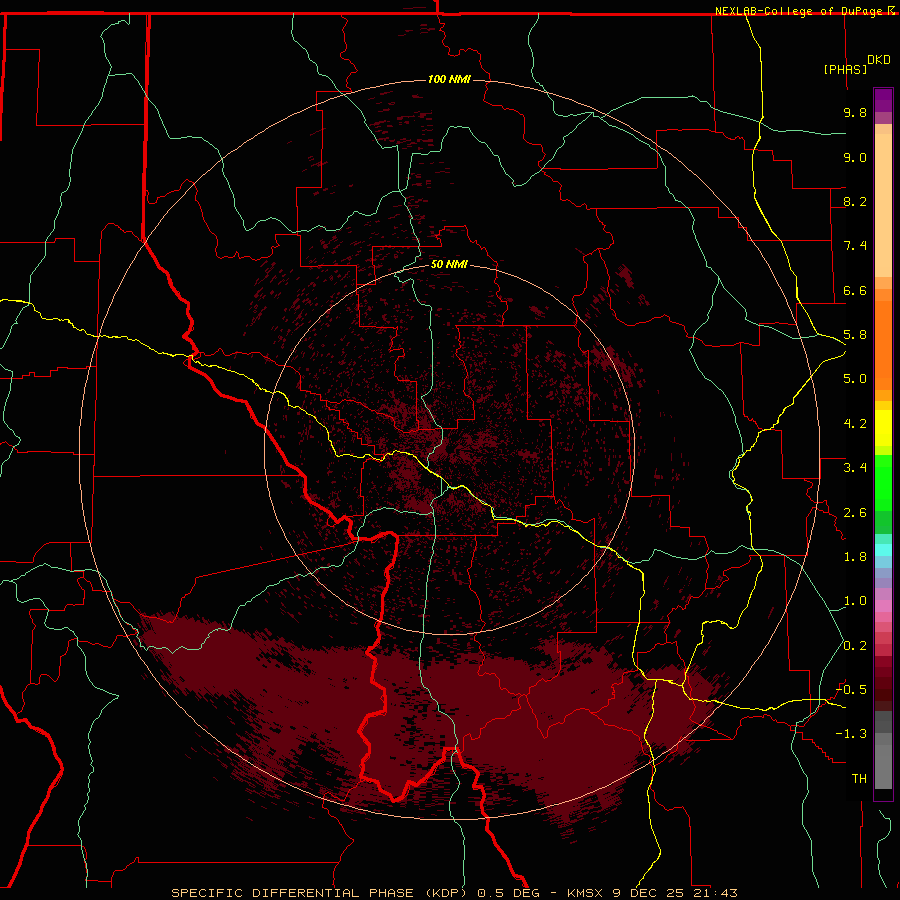Pick the purple segment of the color bar
This screenshot has height=900, width=900.
(x=883, y=100)
